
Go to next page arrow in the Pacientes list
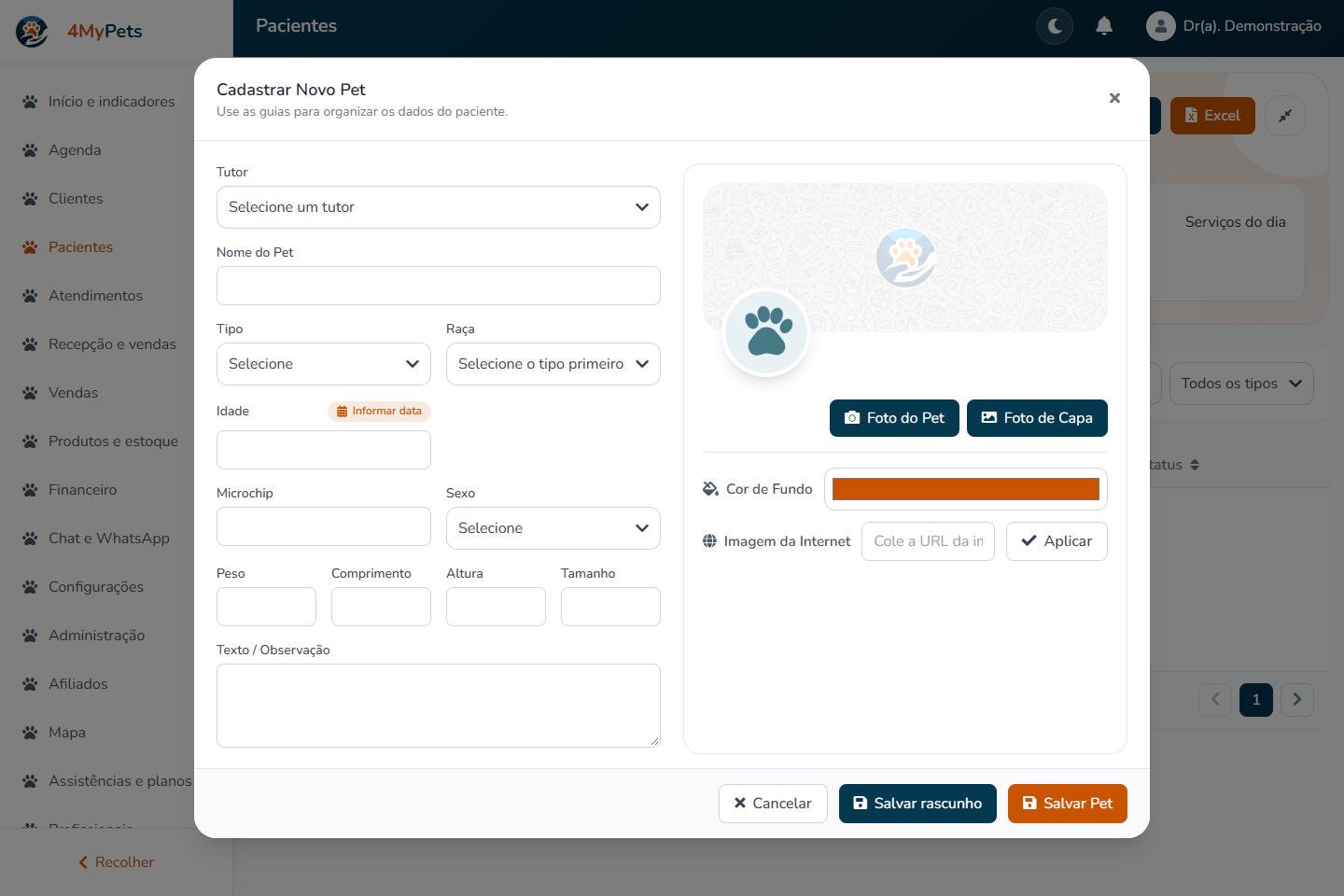[1297, 700]
